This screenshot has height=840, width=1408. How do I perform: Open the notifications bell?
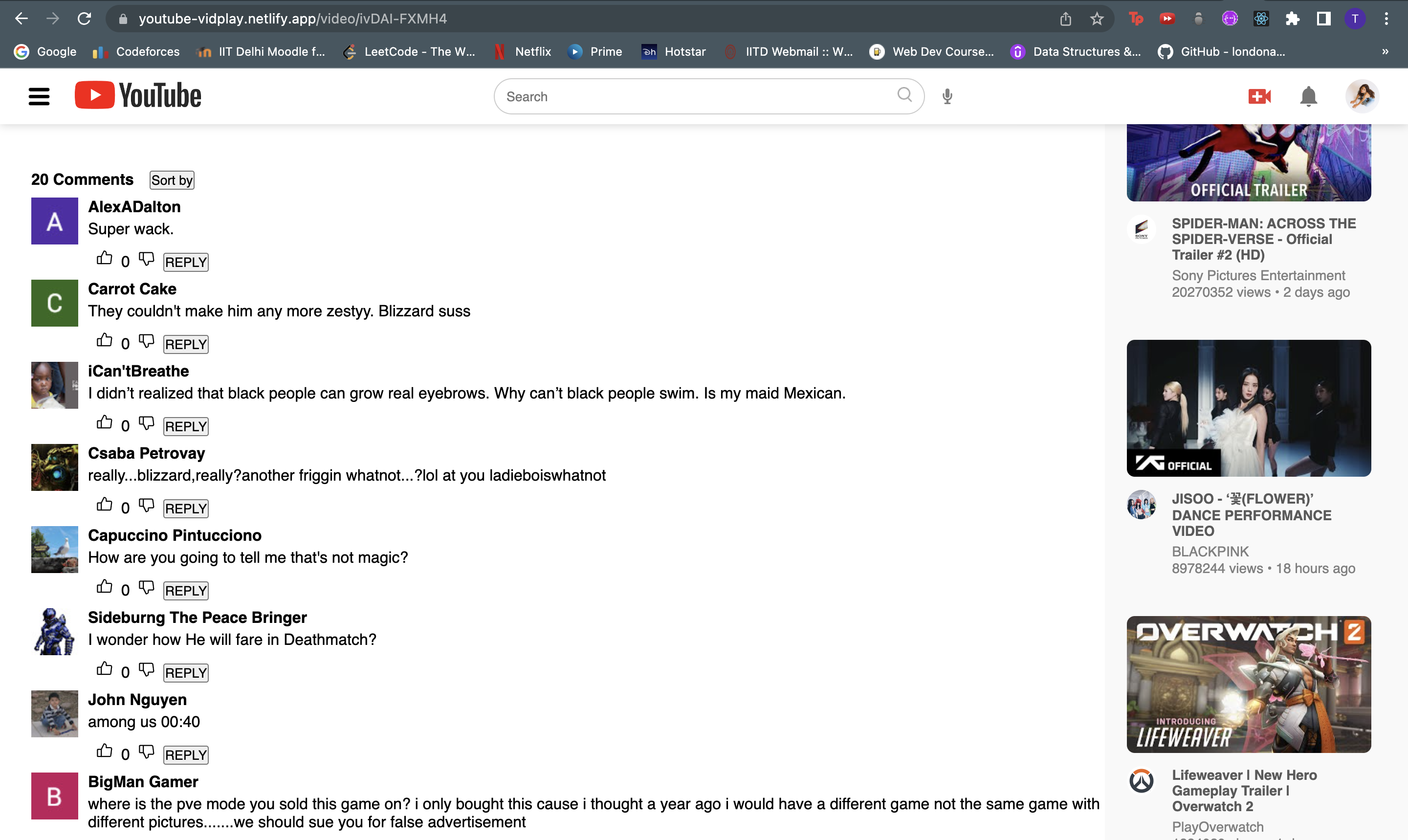tap(1308, 96)
